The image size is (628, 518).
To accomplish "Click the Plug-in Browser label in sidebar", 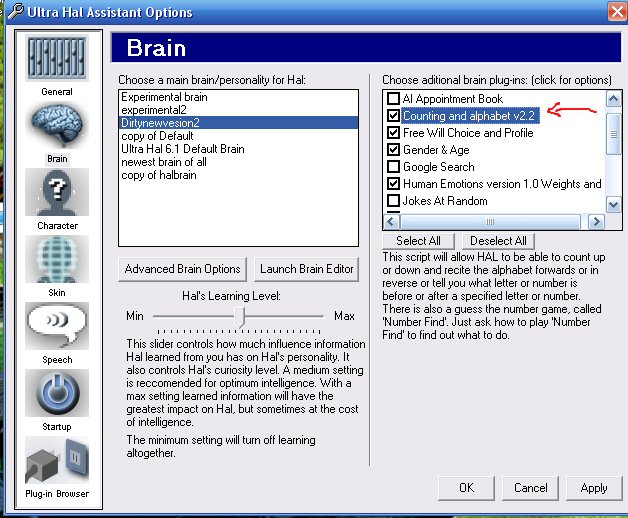I will click(x=57, y=494).
